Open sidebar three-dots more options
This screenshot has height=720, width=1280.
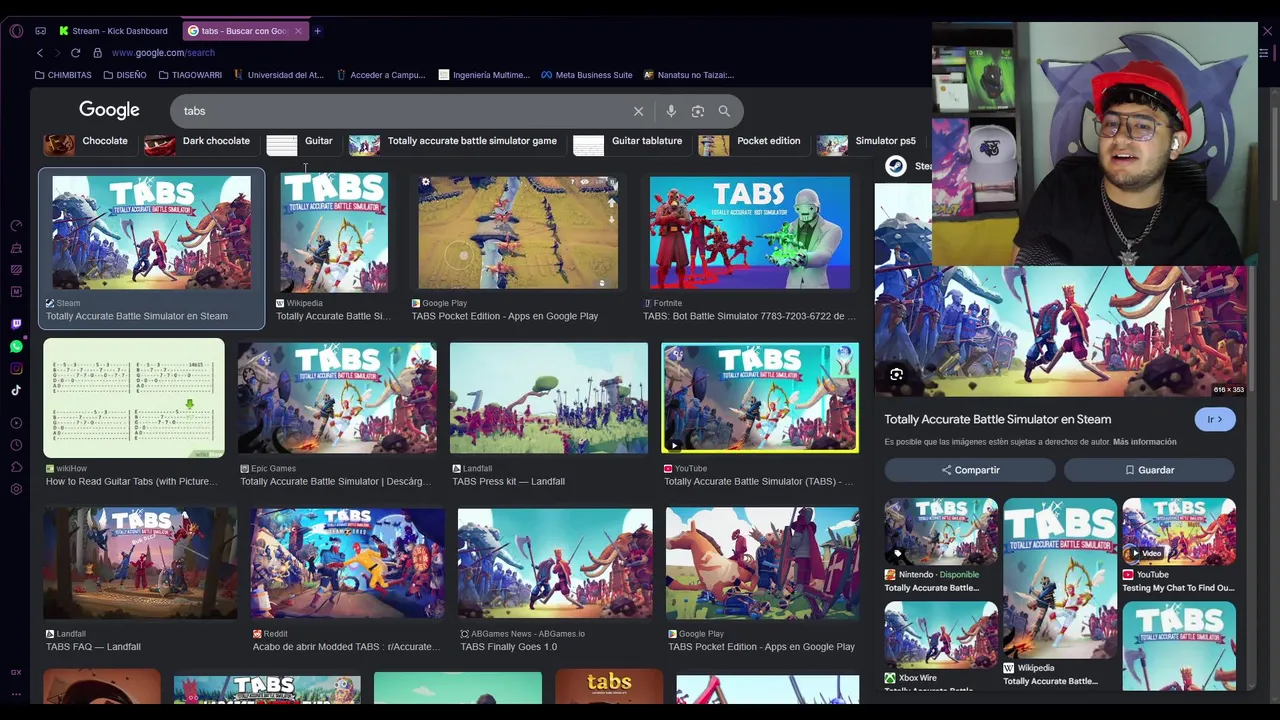click(16, 695)
